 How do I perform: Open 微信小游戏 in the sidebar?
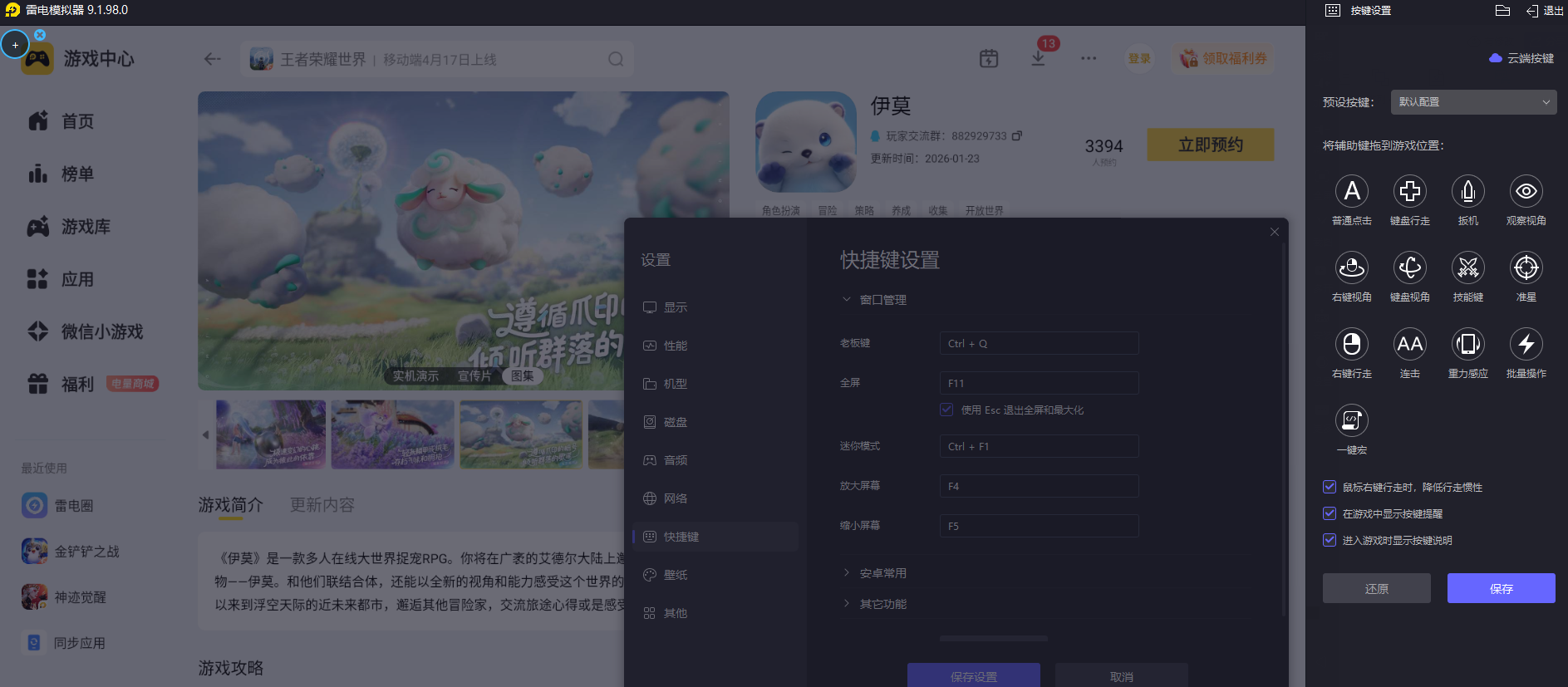[86, 331]
